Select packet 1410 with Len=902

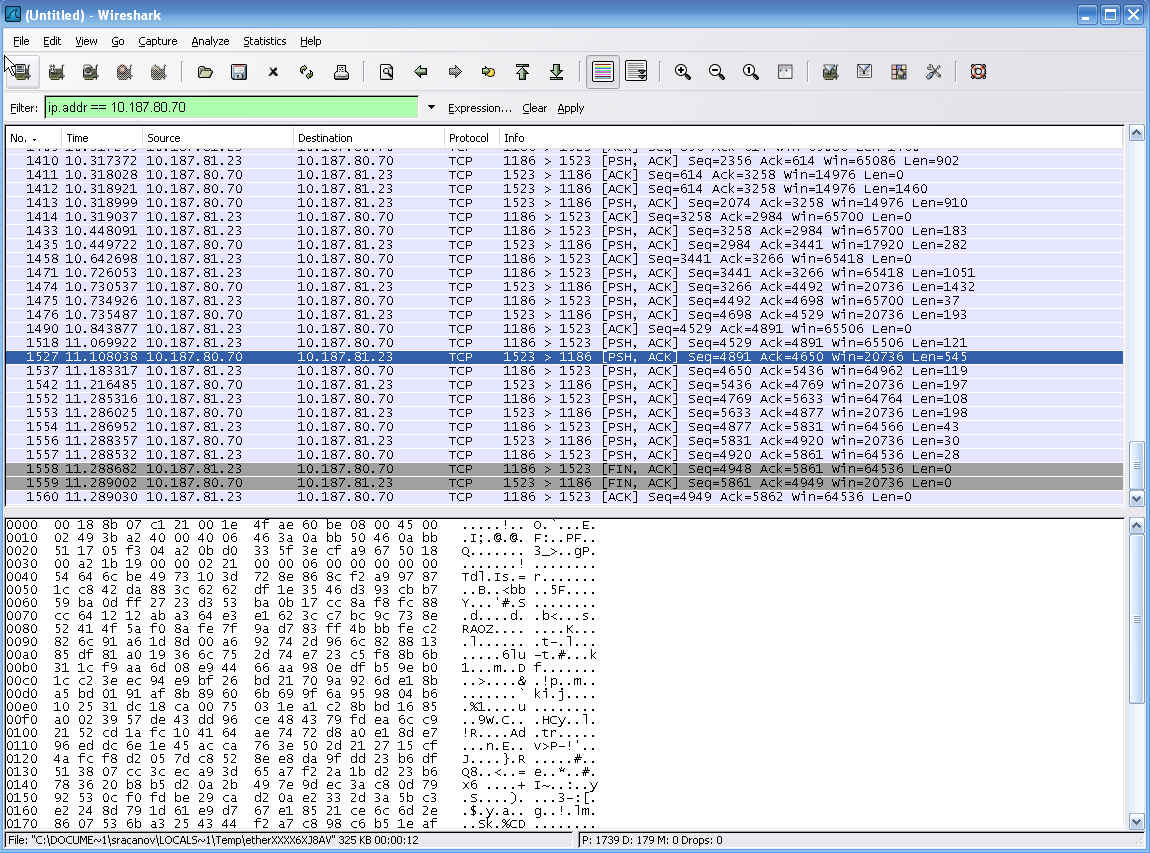(564, 161)
